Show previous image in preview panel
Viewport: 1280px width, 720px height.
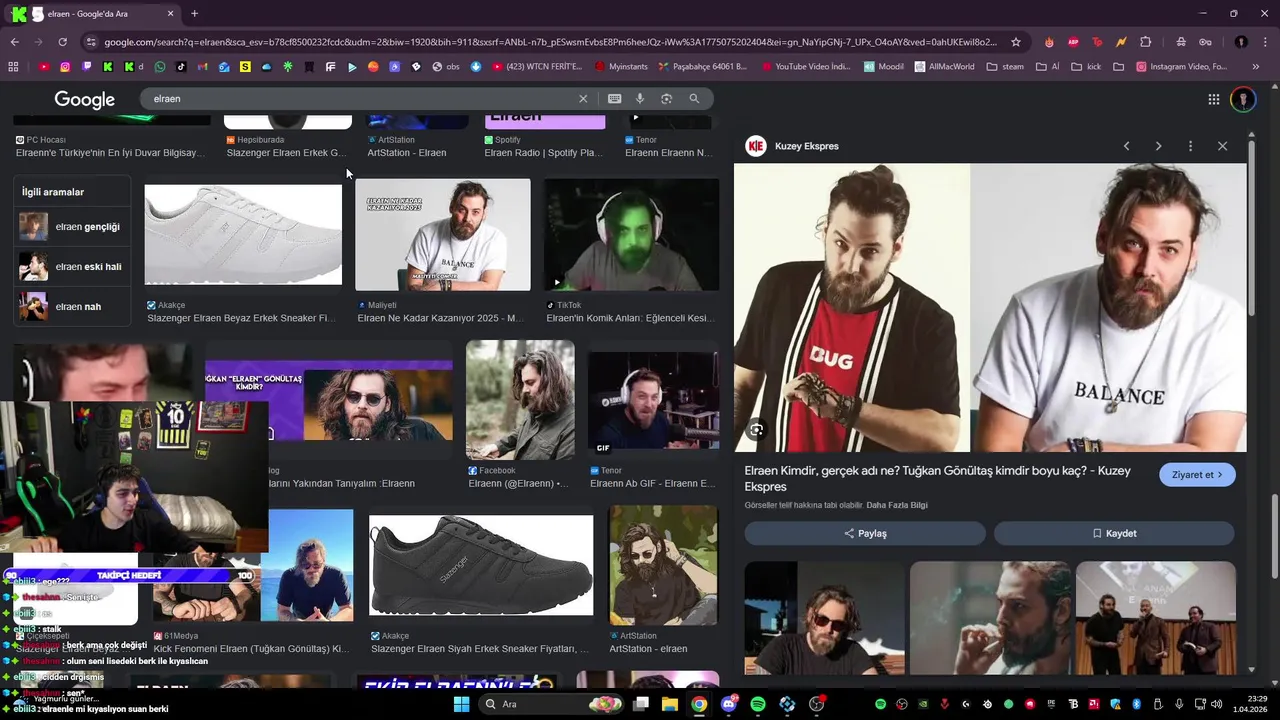pyautogui.click(x=1127, y=146)
